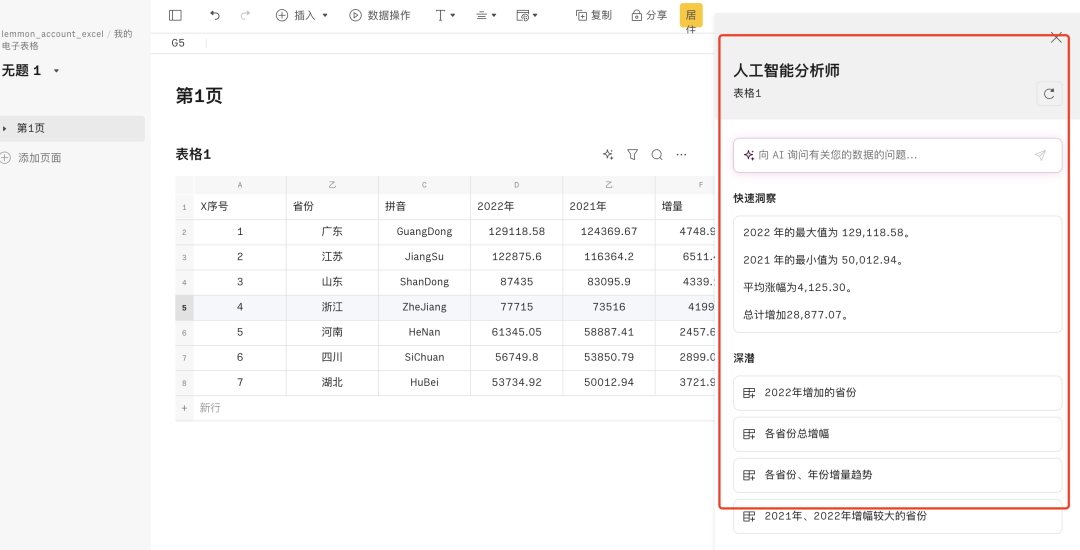Screen dimensions: 1080x550
Task: Redo the last action
Action: pyautogui.click(x=245, y=15)
